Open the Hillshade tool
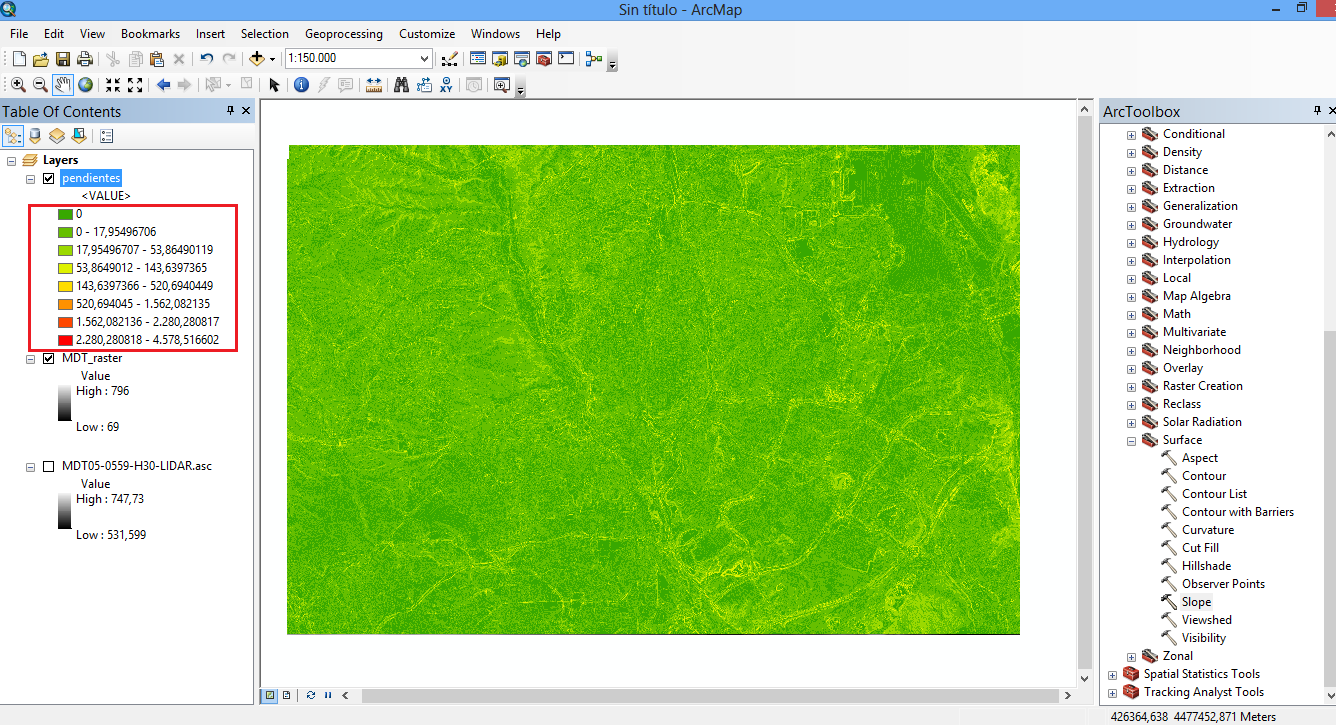 tap(1206, 566)
